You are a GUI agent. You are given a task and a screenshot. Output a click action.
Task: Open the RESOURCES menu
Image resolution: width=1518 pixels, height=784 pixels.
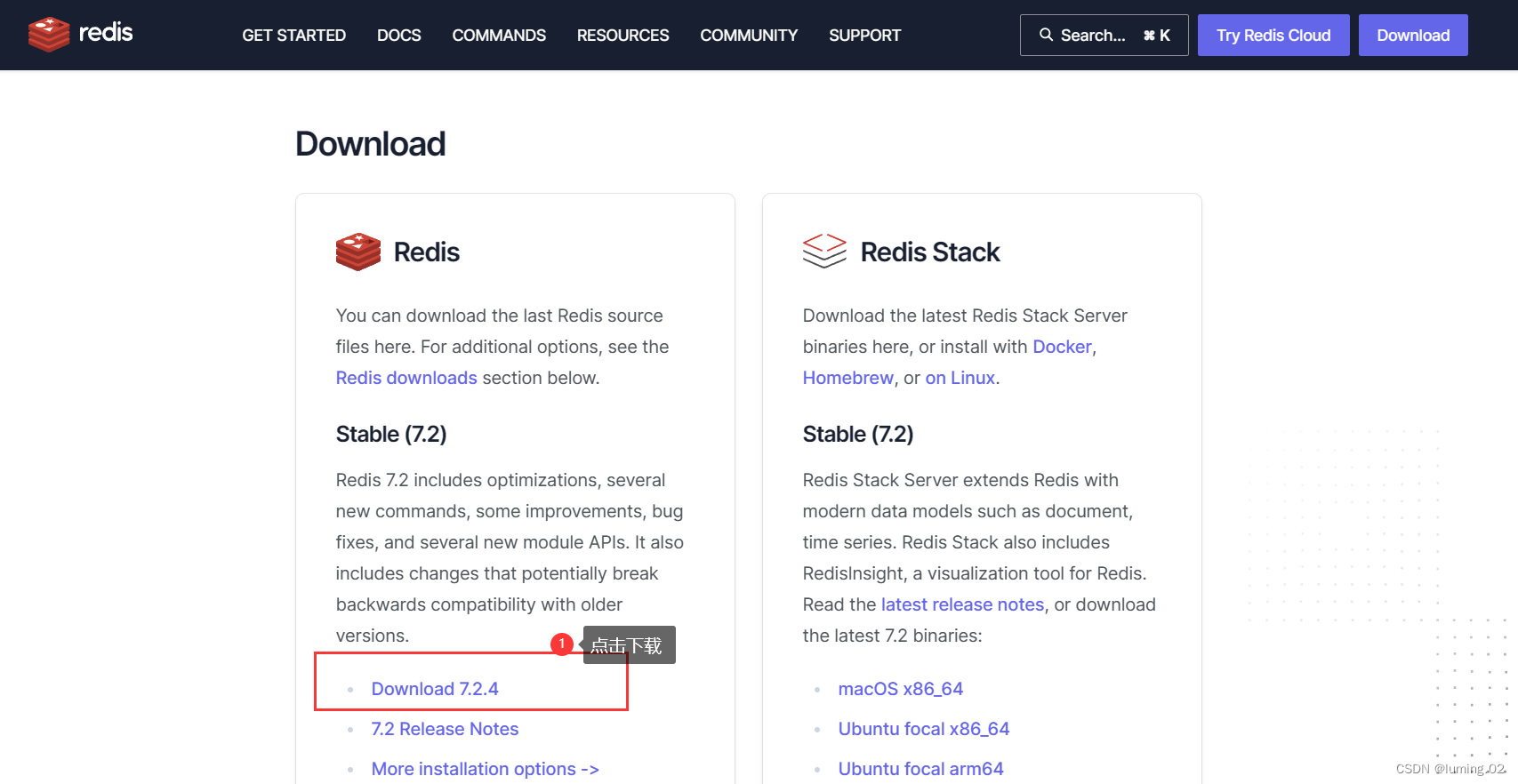[x=622, y=36]
